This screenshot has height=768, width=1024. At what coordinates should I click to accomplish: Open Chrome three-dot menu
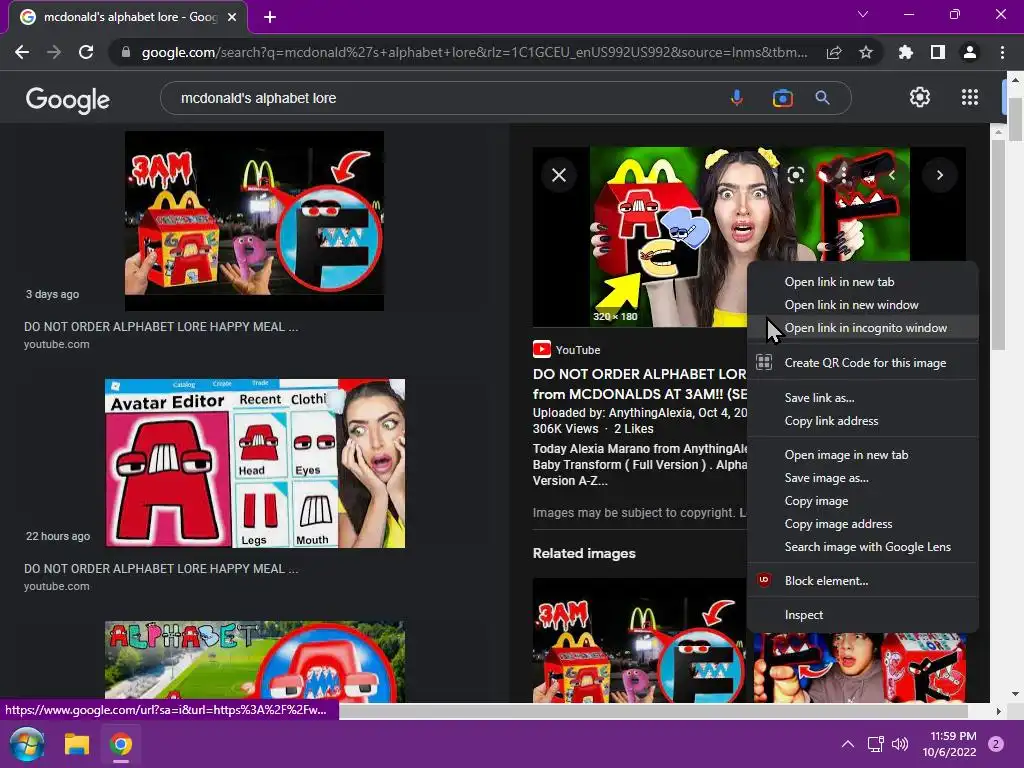(x=1002, y=52)
